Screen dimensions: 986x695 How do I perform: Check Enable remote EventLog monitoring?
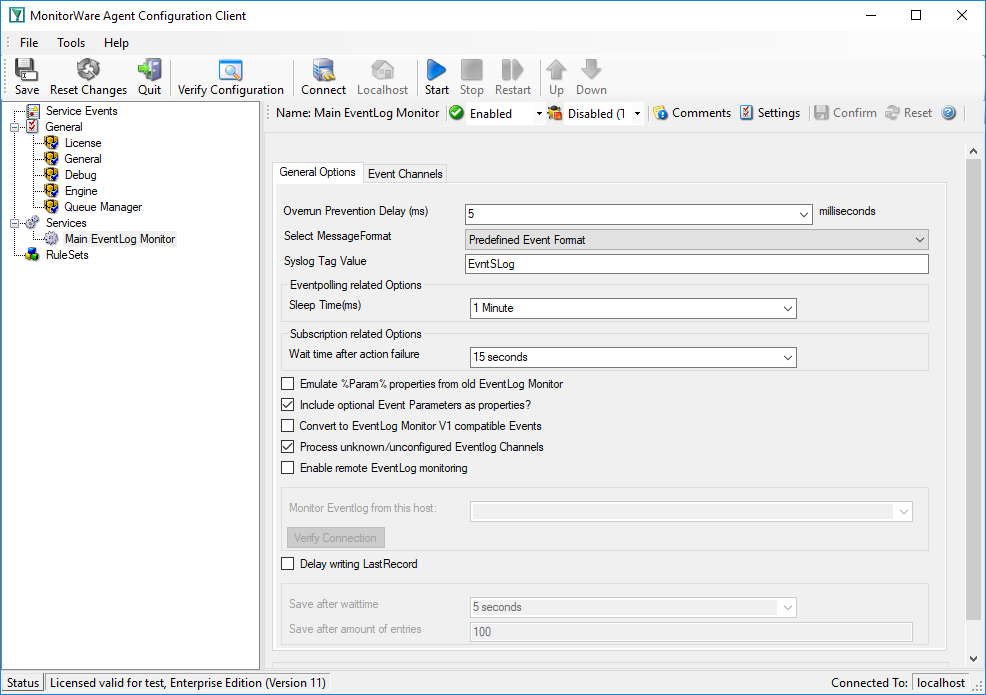click(x=287, y=468)
